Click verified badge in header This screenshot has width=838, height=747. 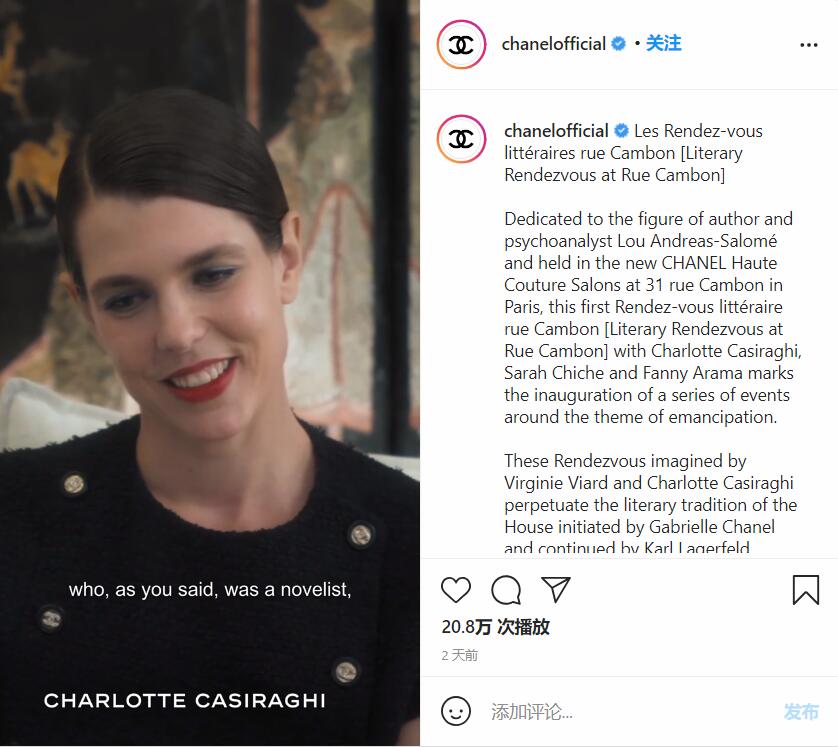[x=618, y=43]
